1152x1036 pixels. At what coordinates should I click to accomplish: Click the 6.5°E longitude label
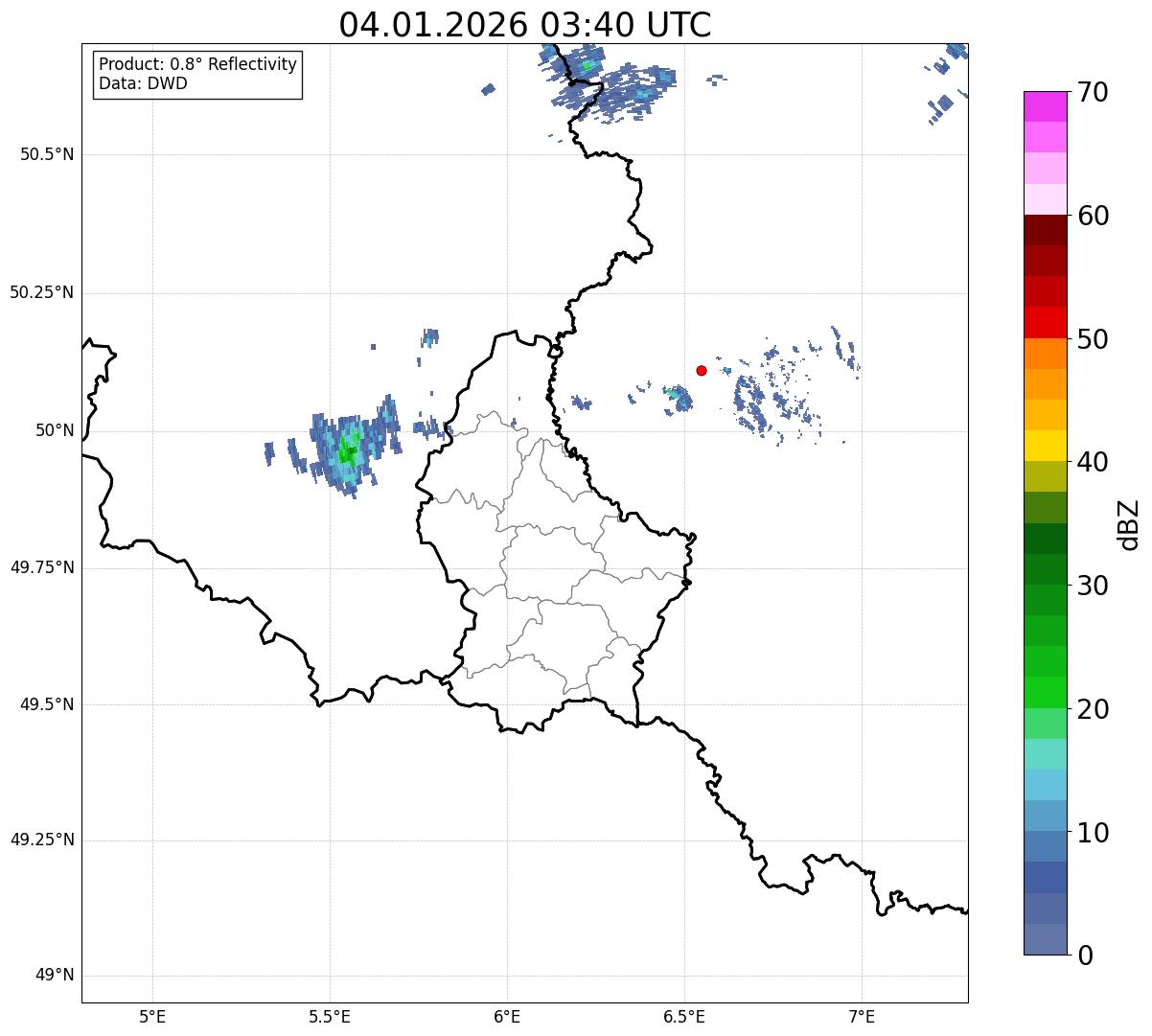click(x=684, y=1016)
